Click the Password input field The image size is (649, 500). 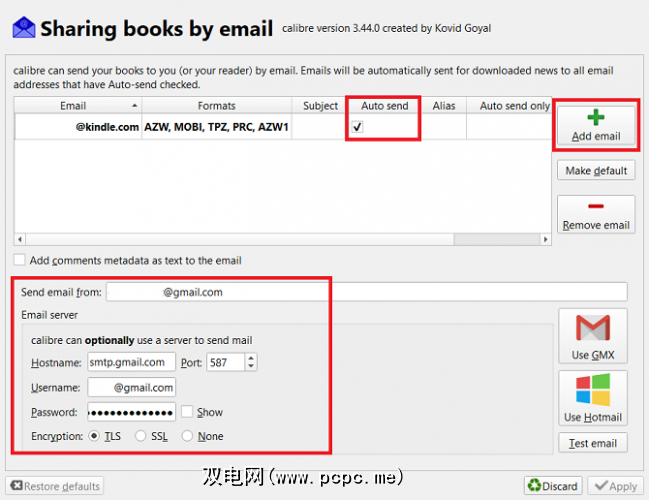[x=132, y=412]
